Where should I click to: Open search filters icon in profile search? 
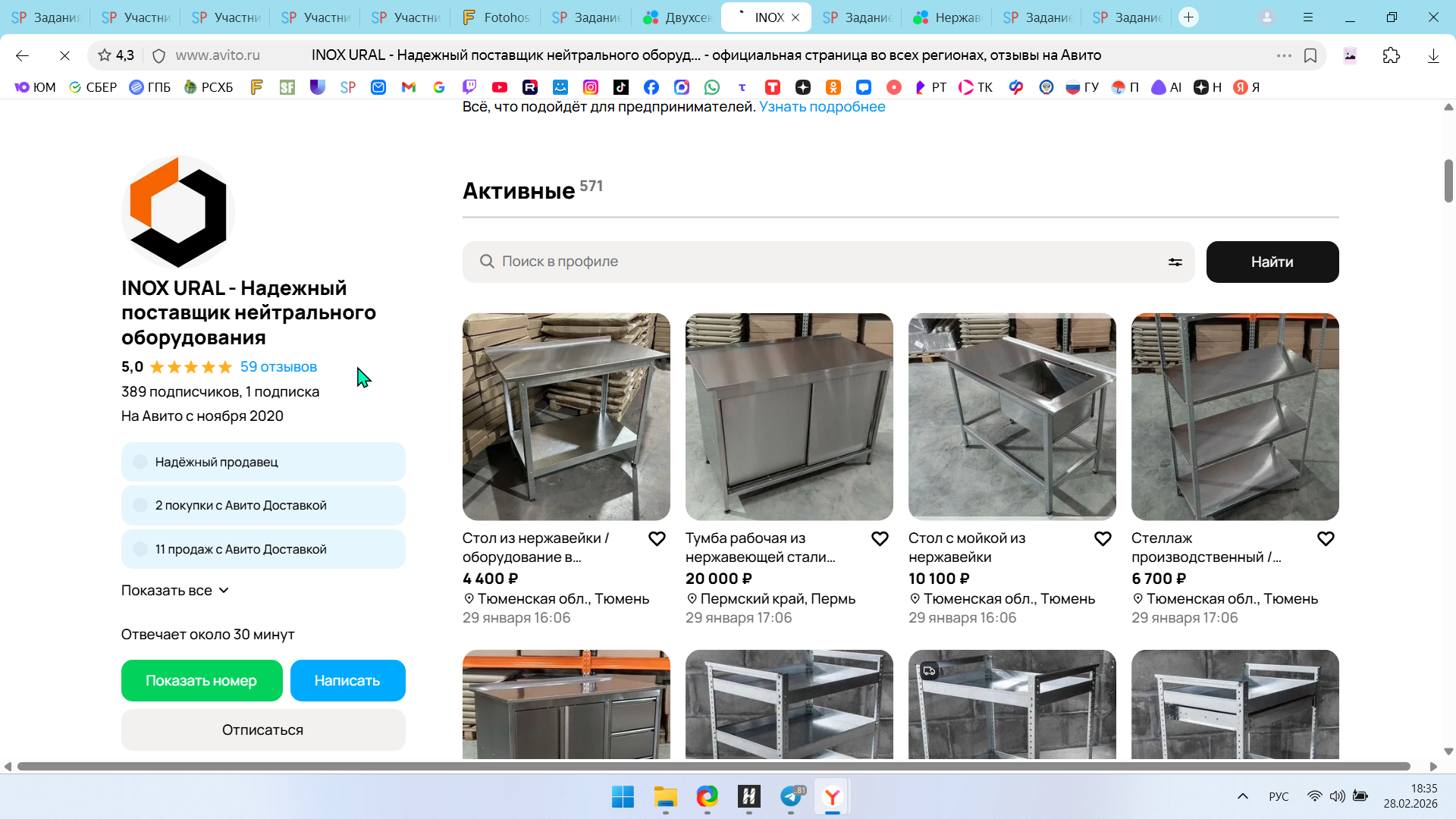click(1175, 262)
